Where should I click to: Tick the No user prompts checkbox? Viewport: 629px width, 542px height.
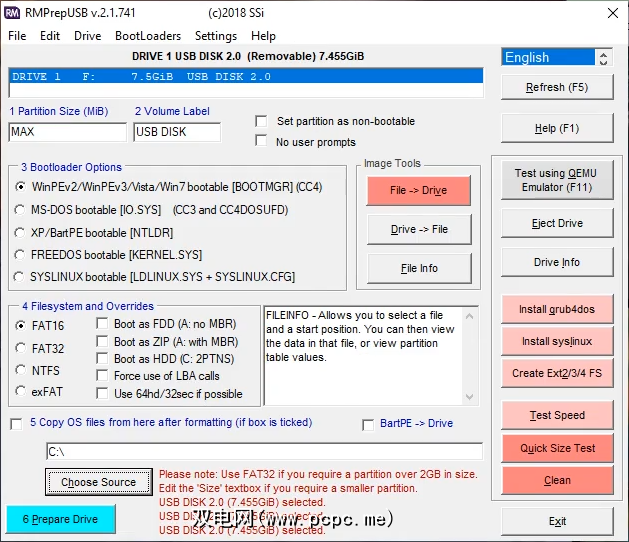pyautogui.click(x=261, y=142)
